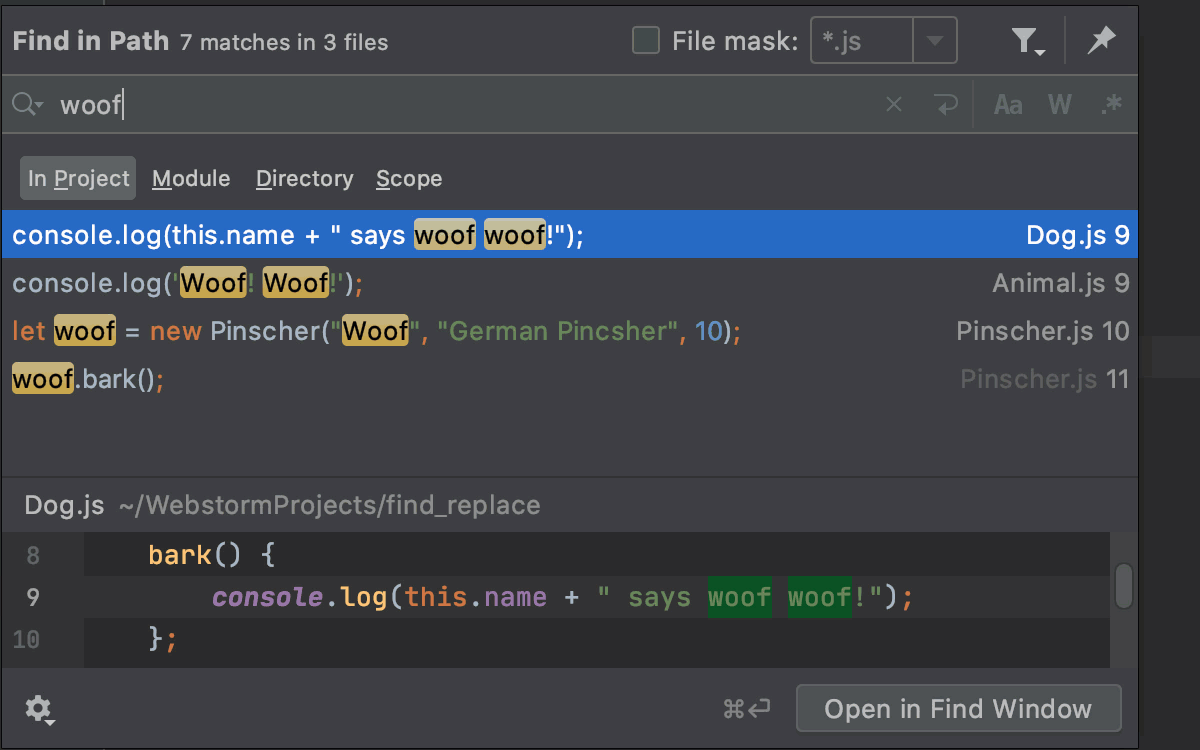1200x750 pixels.
Task: Open preview settings with the gear icon
Action: [39, 709]
